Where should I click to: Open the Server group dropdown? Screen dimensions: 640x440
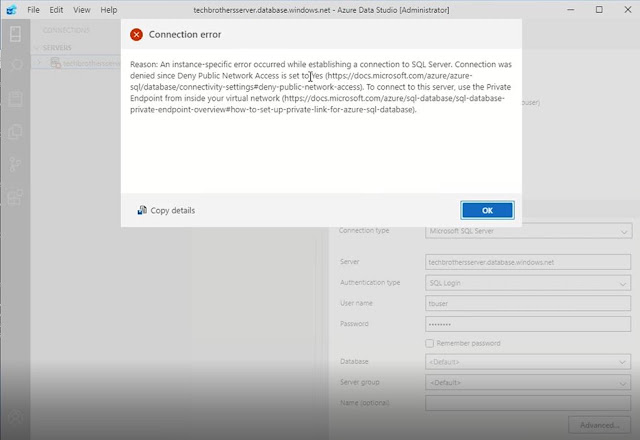[x=528, y=383]
